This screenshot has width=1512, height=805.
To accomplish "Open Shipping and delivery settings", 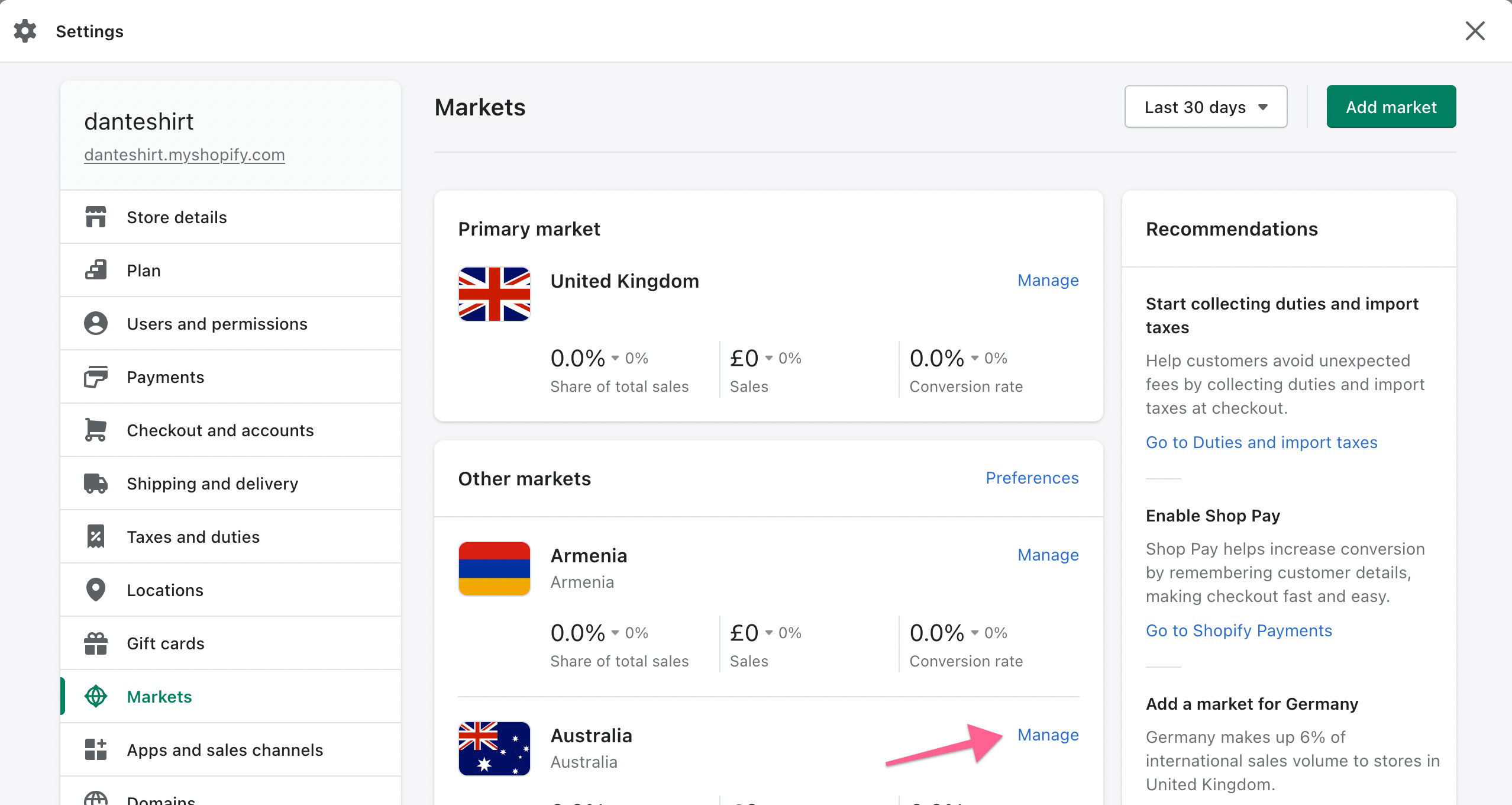I will 231,483.
